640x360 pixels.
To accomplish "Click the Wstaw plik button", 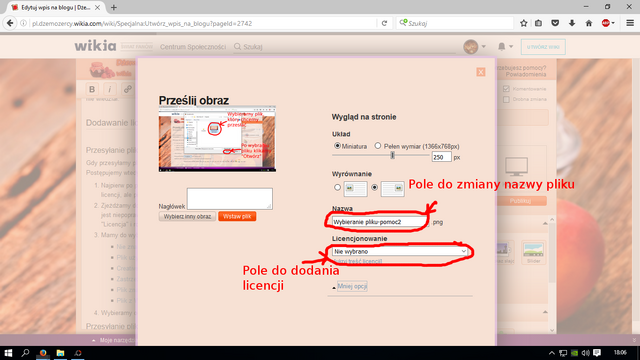I will [237, 216].
